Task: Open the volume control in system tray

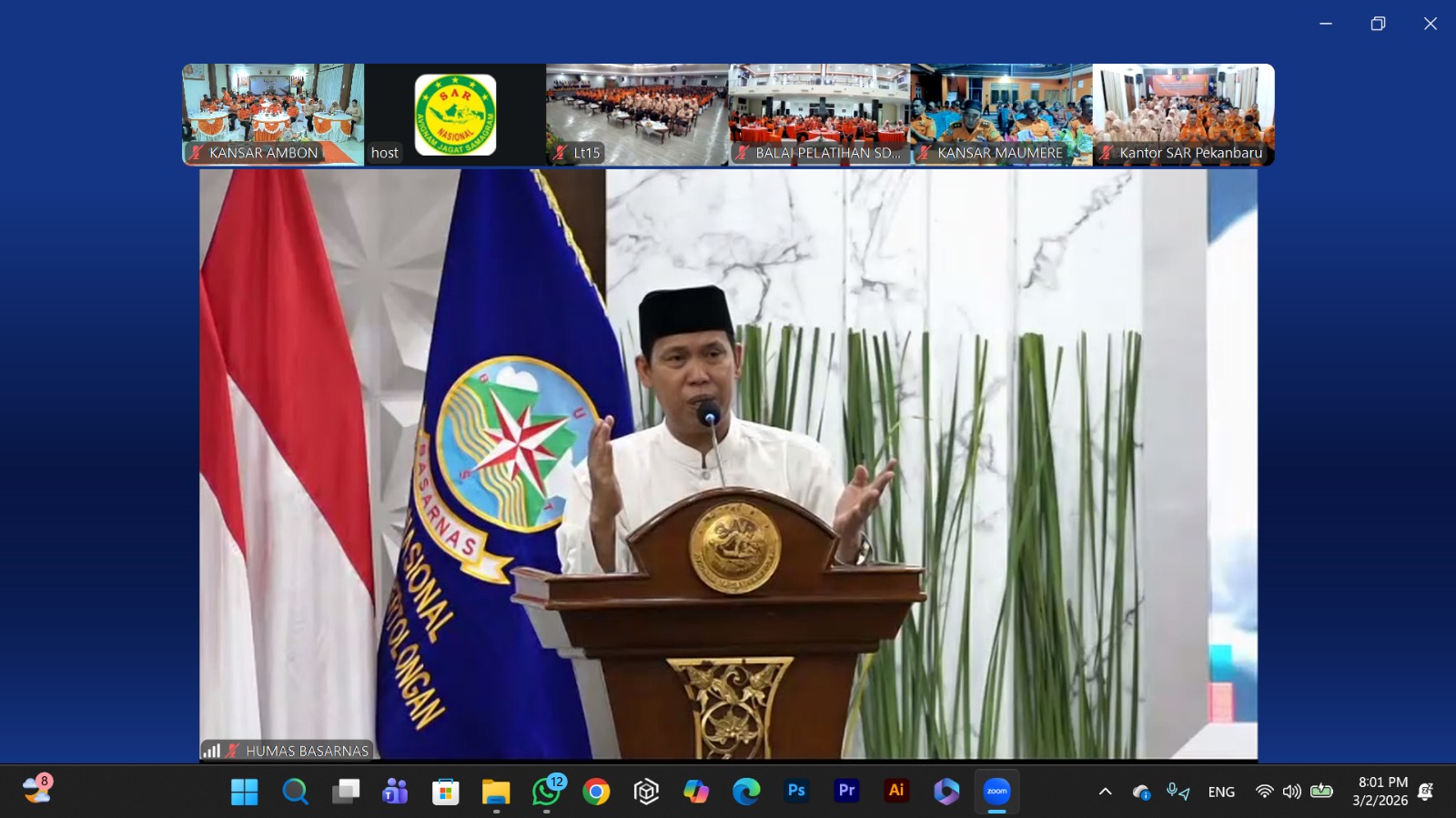Action: point(1291,792)
